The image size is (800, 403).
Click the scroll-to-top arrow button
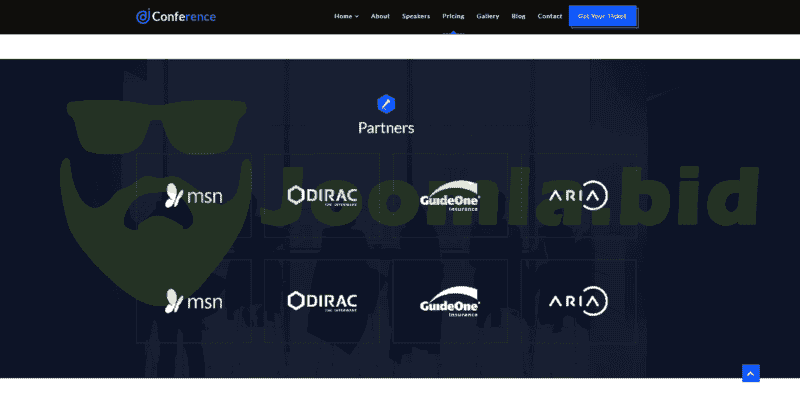[x=751, y=373]
